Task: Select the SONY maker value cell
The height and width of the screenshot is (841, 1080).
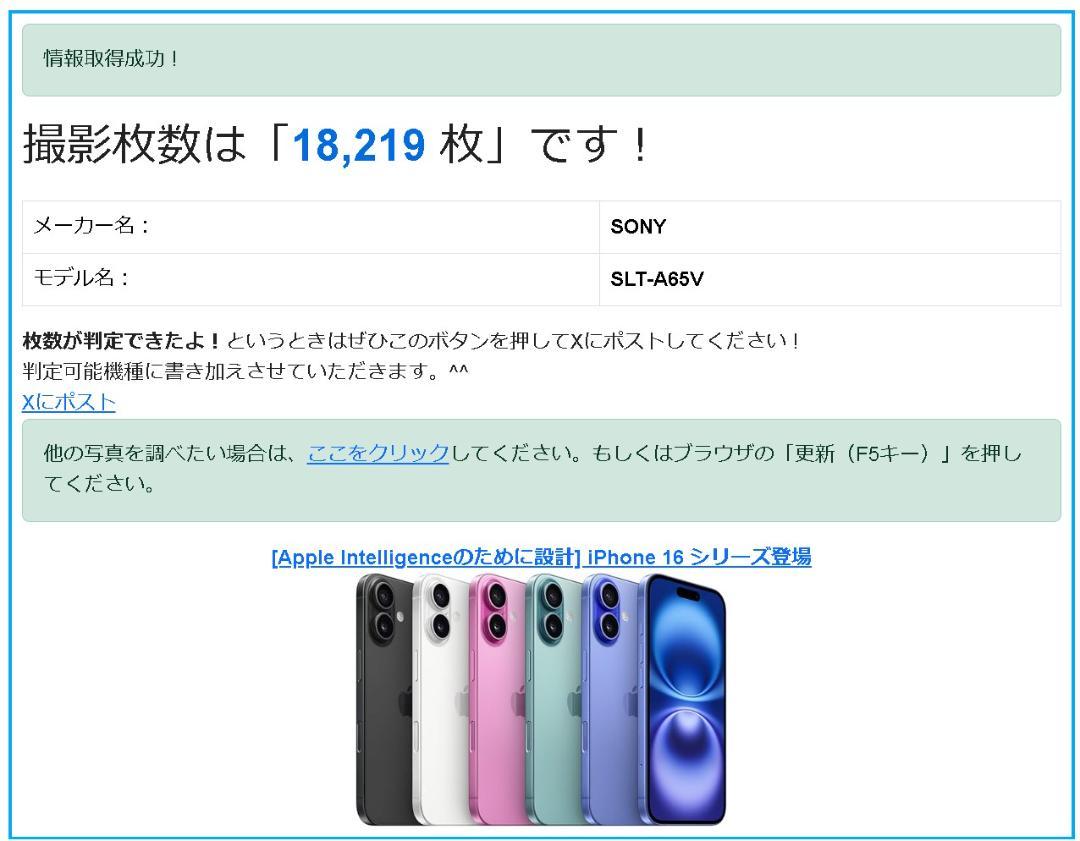Action: pyautogui.click(x=830, y=227)
